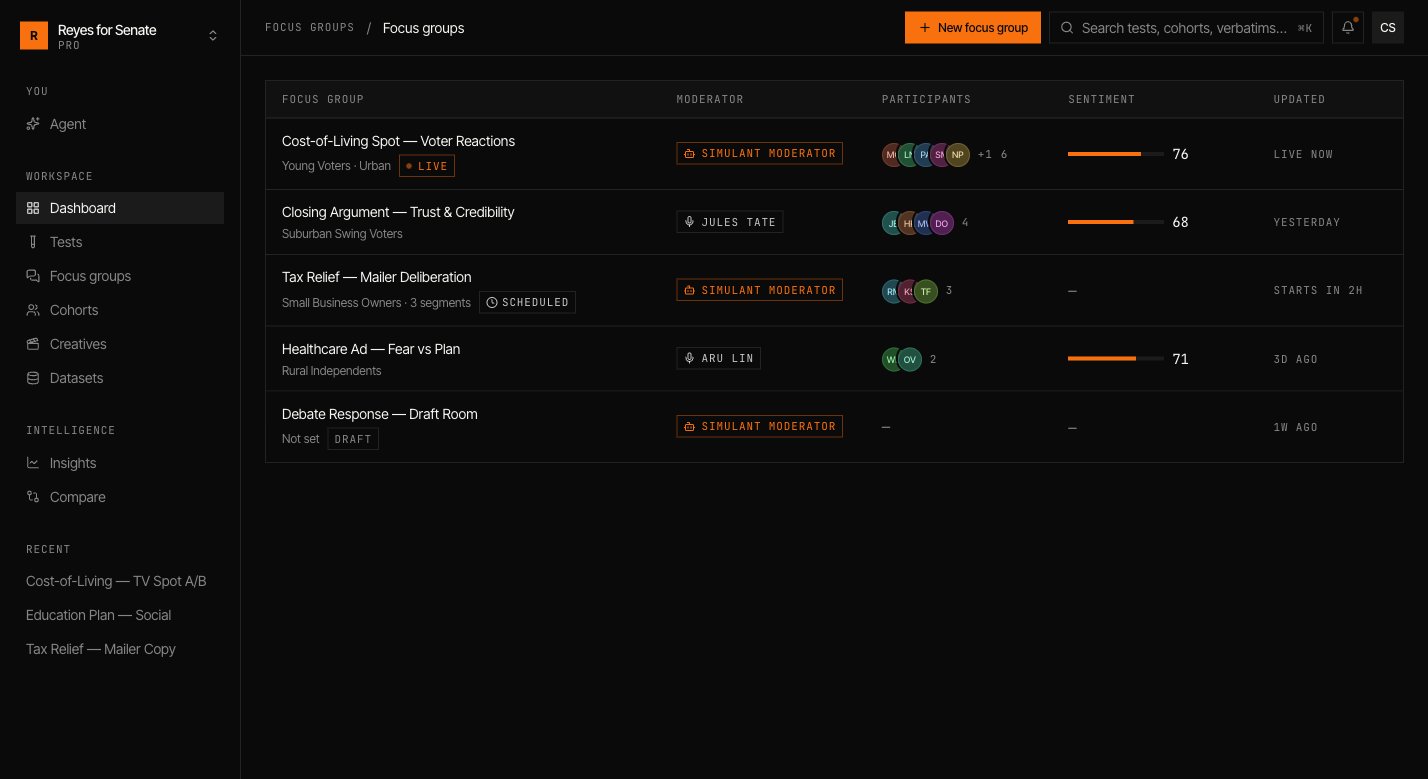The image size is (1428, 779).
Task: Click the Tests test-tube icon
Action: [33, 242]
